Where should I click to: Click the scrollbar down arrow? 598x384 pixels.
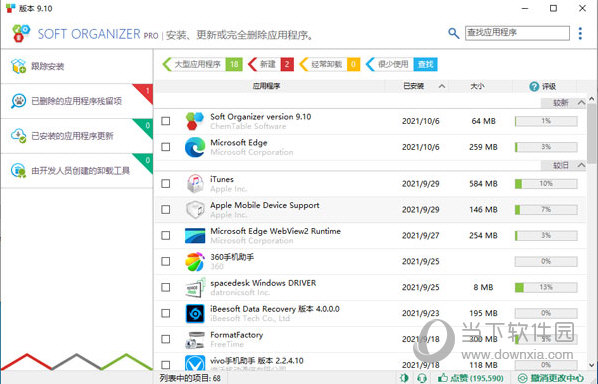click(592, 365)
